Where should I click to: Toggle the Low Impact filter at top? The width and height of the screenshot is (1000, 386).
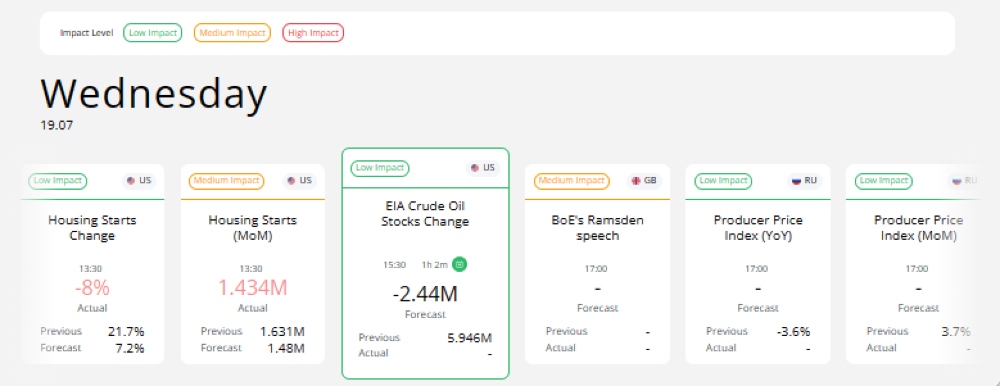pyautogui.click(x=152, y=33)
